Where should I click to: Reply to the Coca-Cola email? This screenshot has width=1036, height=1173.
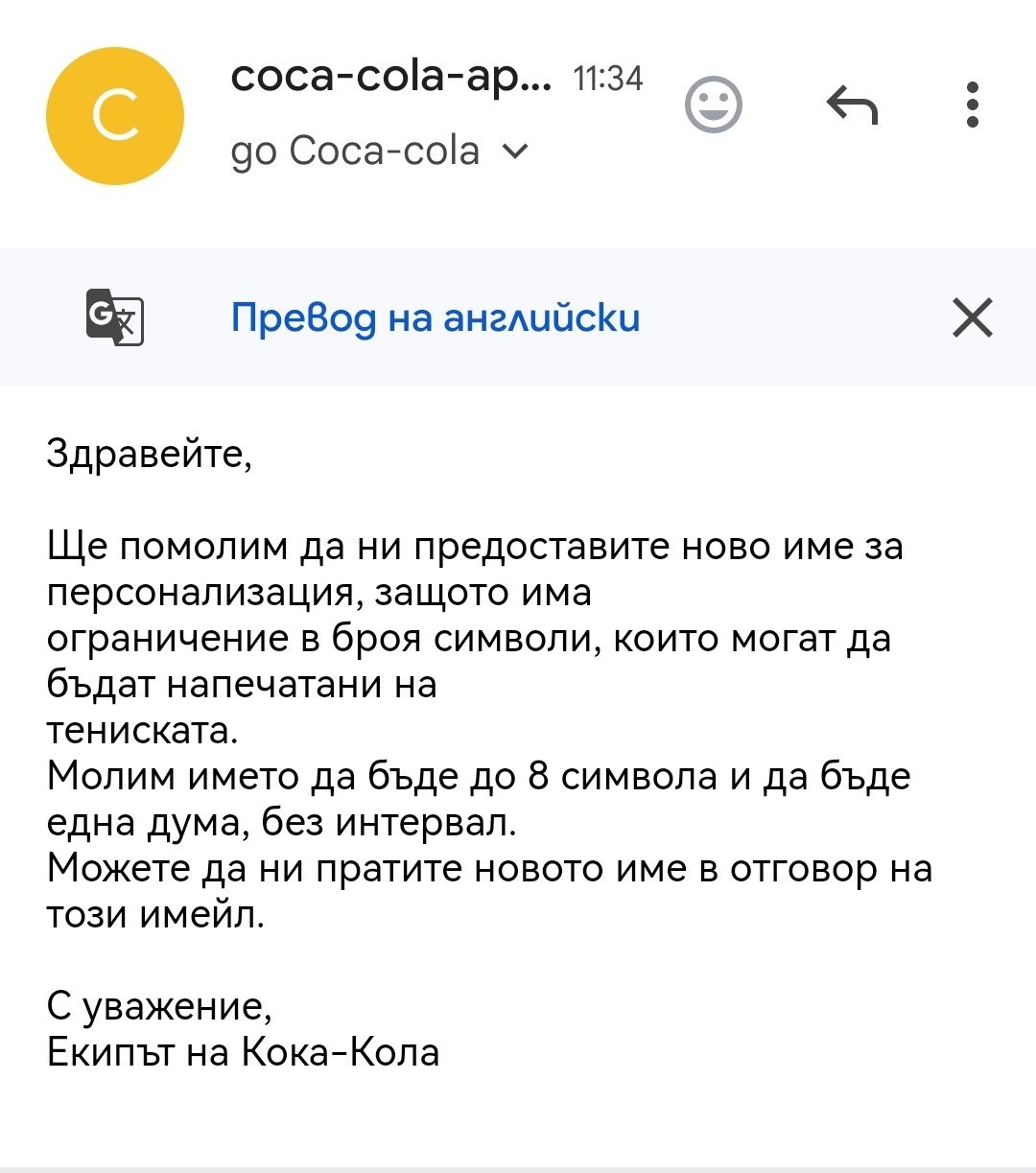point(852,105)
